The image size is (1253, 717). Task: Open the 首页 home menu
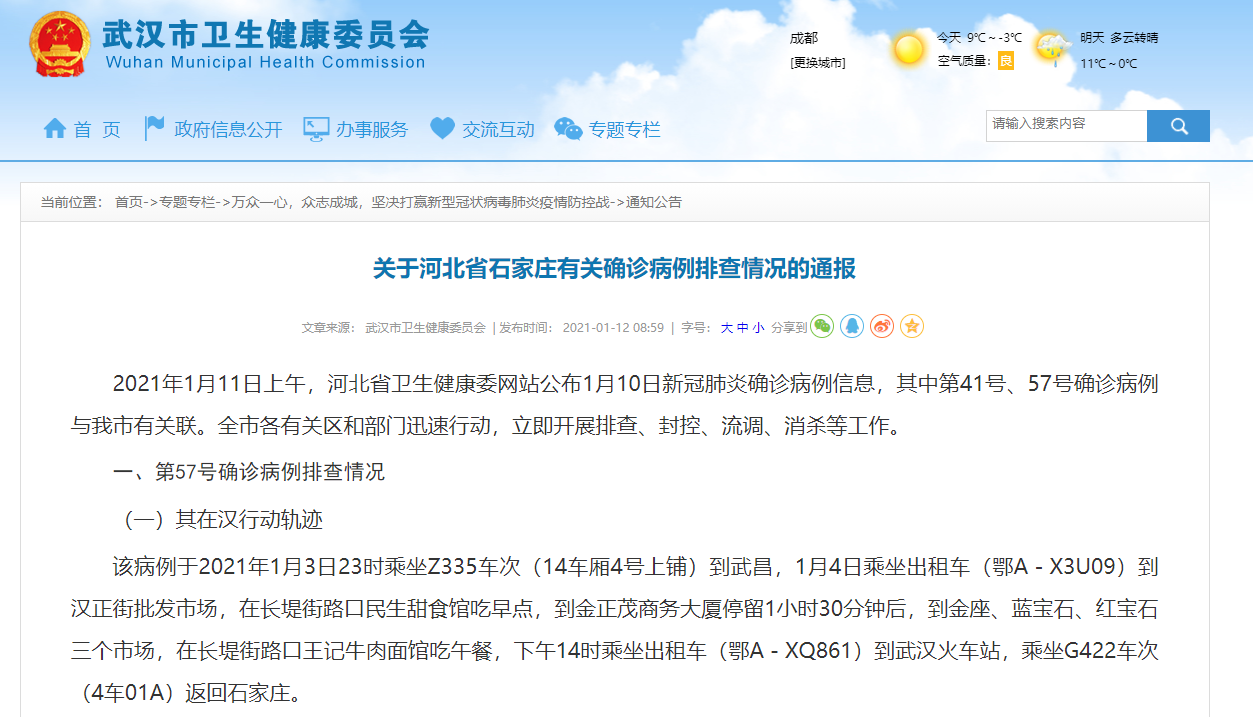coord(82,129)
